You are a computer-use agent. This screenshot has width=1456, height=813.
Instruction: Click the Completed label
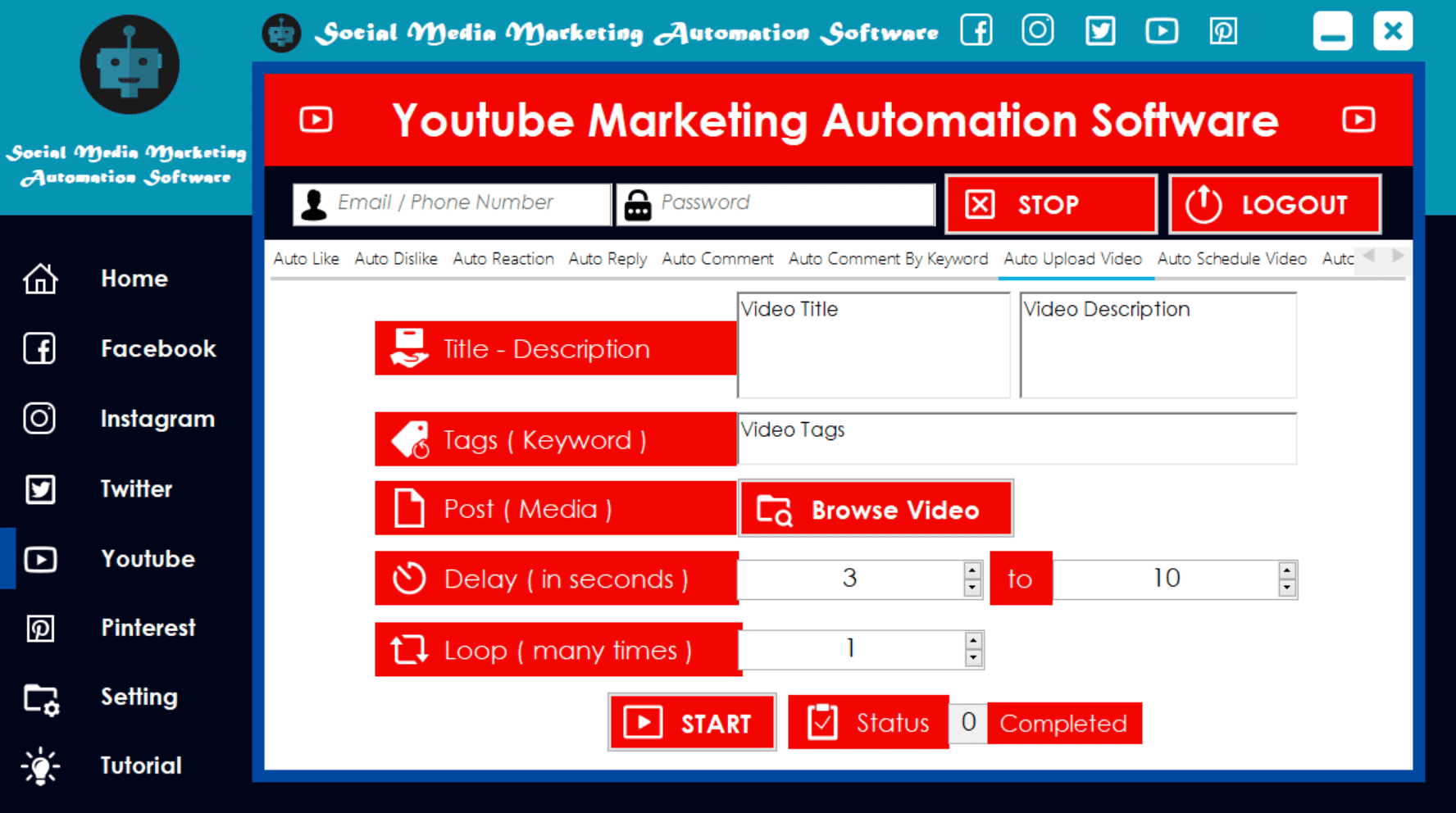tap(1063, 724)
